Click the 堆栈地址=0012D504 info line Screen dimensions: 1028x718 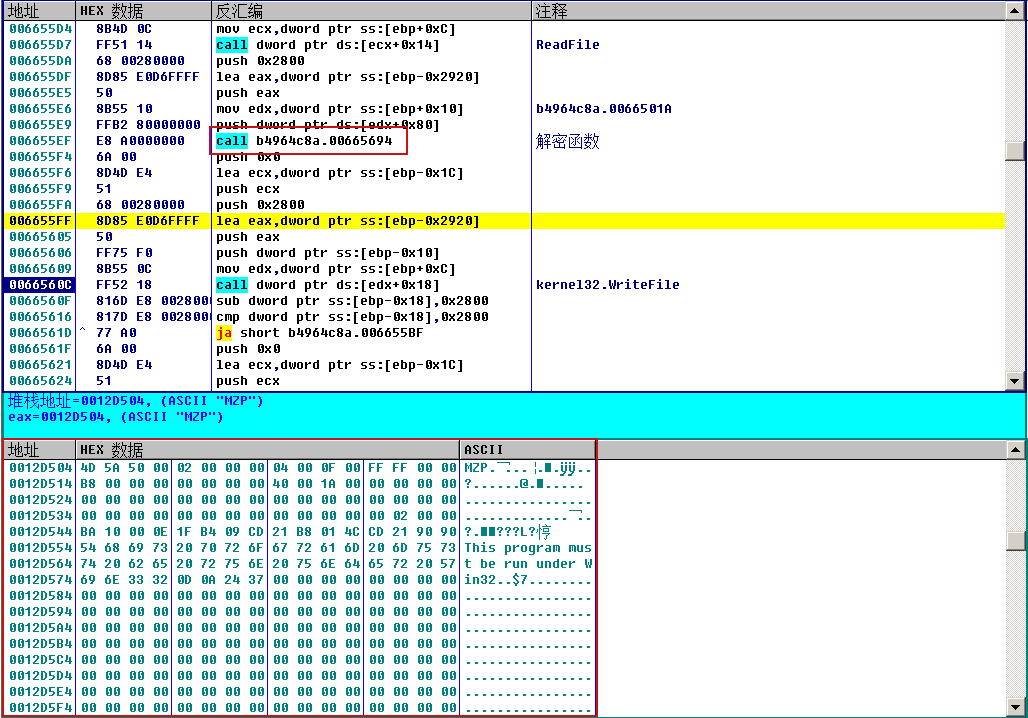[x=136, y=401]
